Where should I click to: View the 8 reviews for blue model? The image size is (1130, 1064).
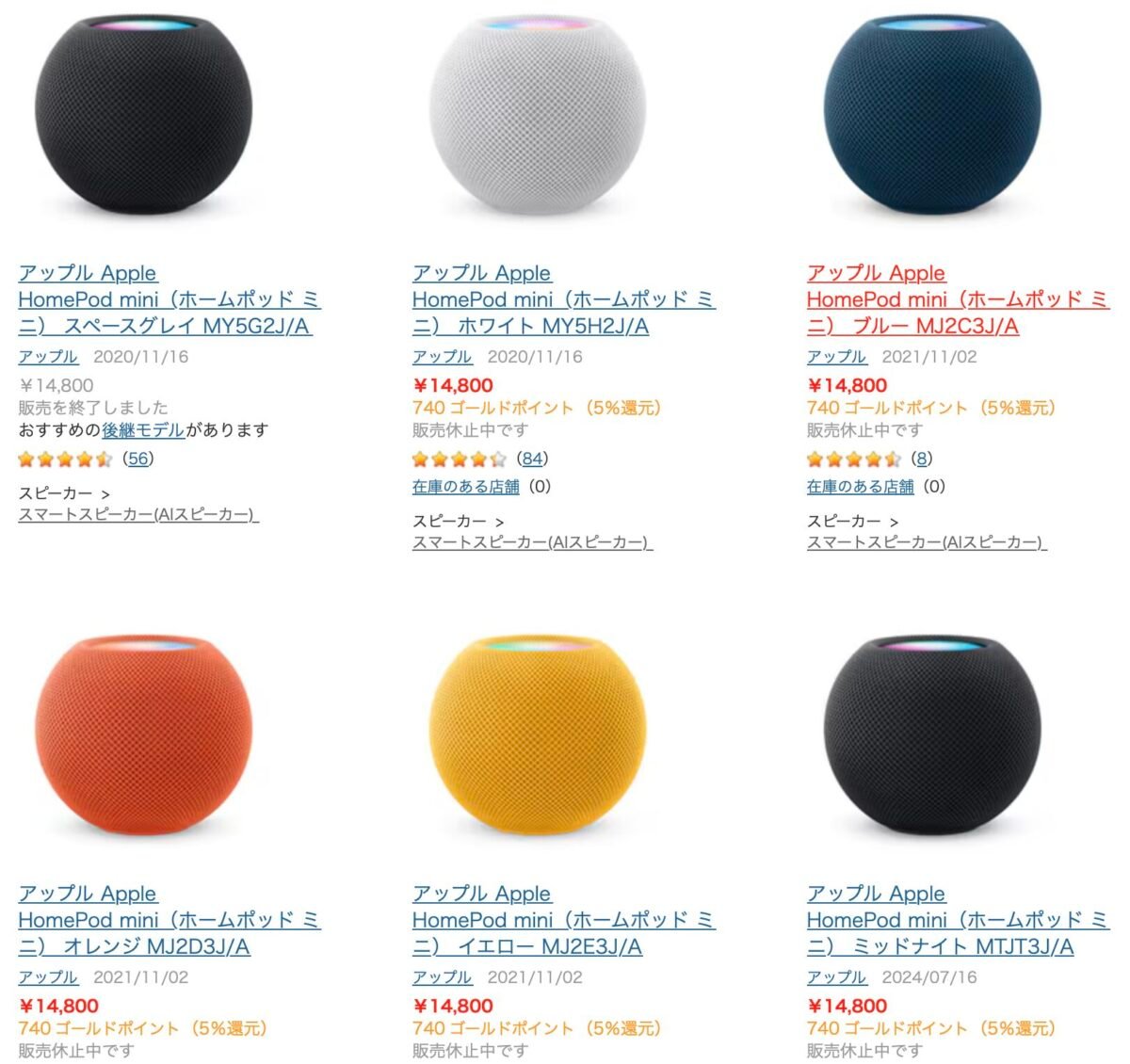tap(922, 459)
